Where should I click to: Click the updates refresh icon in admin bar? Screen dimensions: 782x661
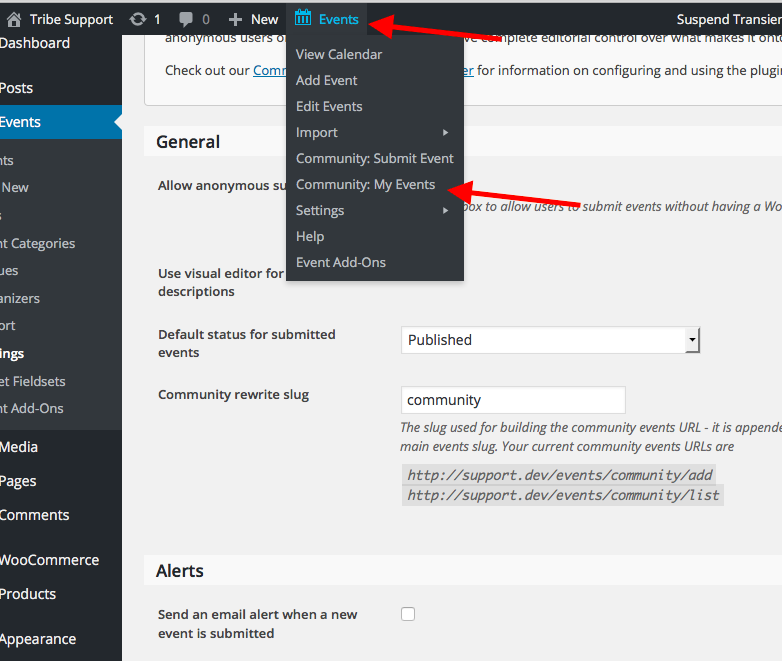pos(138,19)
